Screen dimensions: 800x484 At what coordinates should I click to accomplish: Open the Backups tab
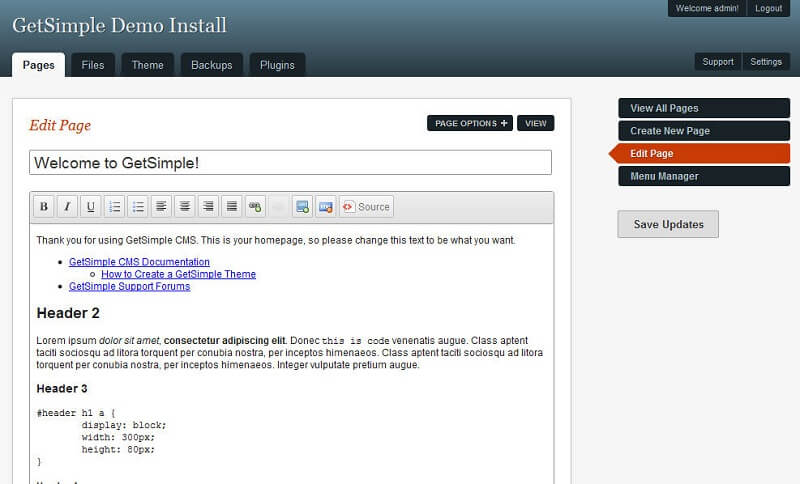[212, 65]
